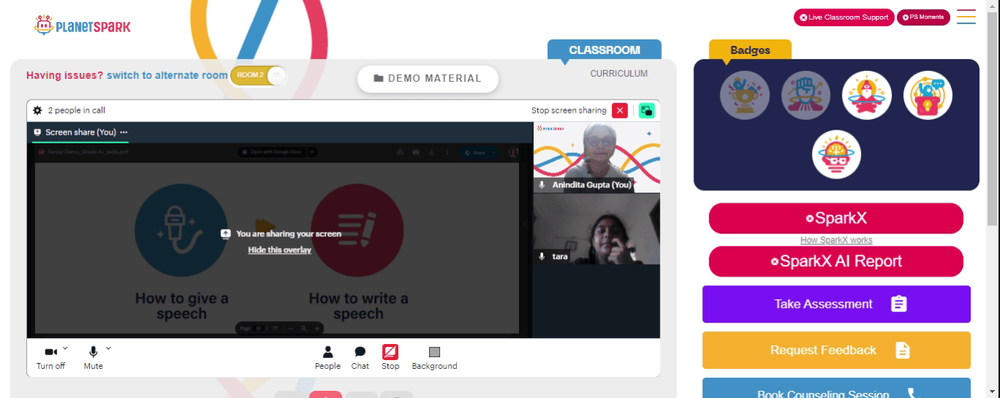This screenshot has height=398, width=1000.
Task: Click "2 people in call" text
Action: (77, 110)
